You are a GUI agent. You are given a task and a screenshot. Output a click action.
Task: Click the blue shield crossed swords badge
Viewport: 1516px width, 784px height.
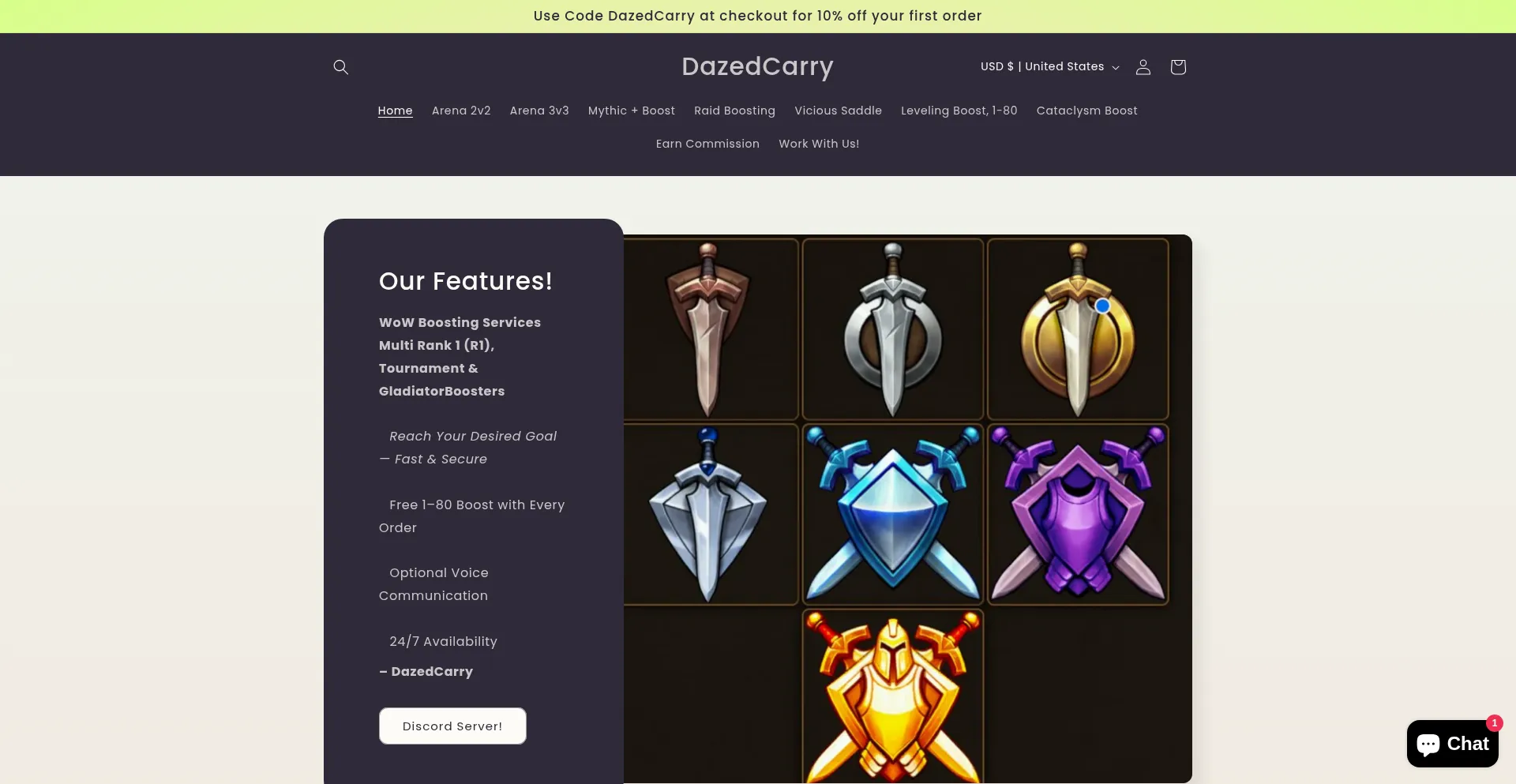click(893, 514)
